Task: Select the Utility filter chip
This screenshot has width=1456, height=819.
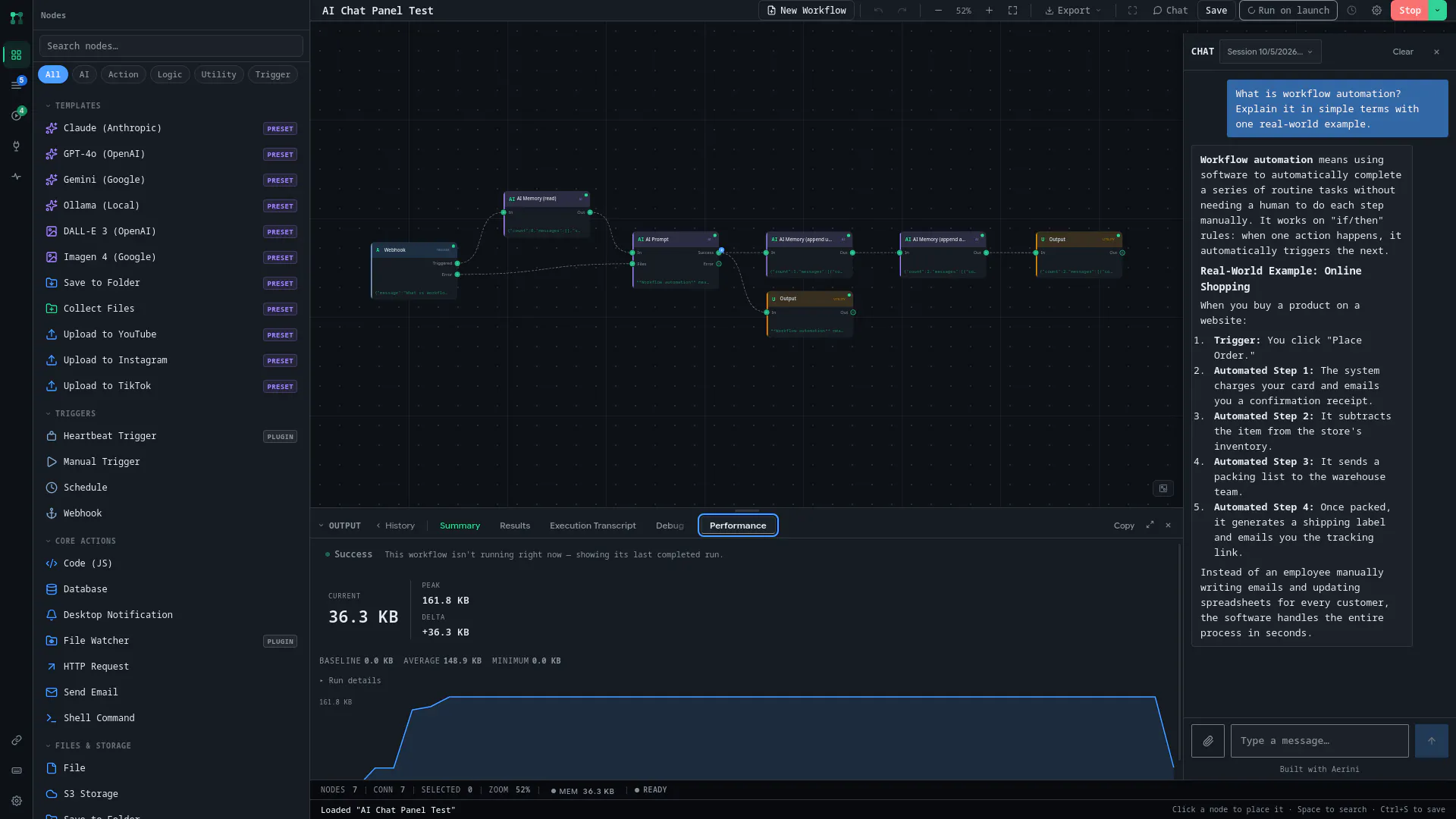Action: coord(218,74)
